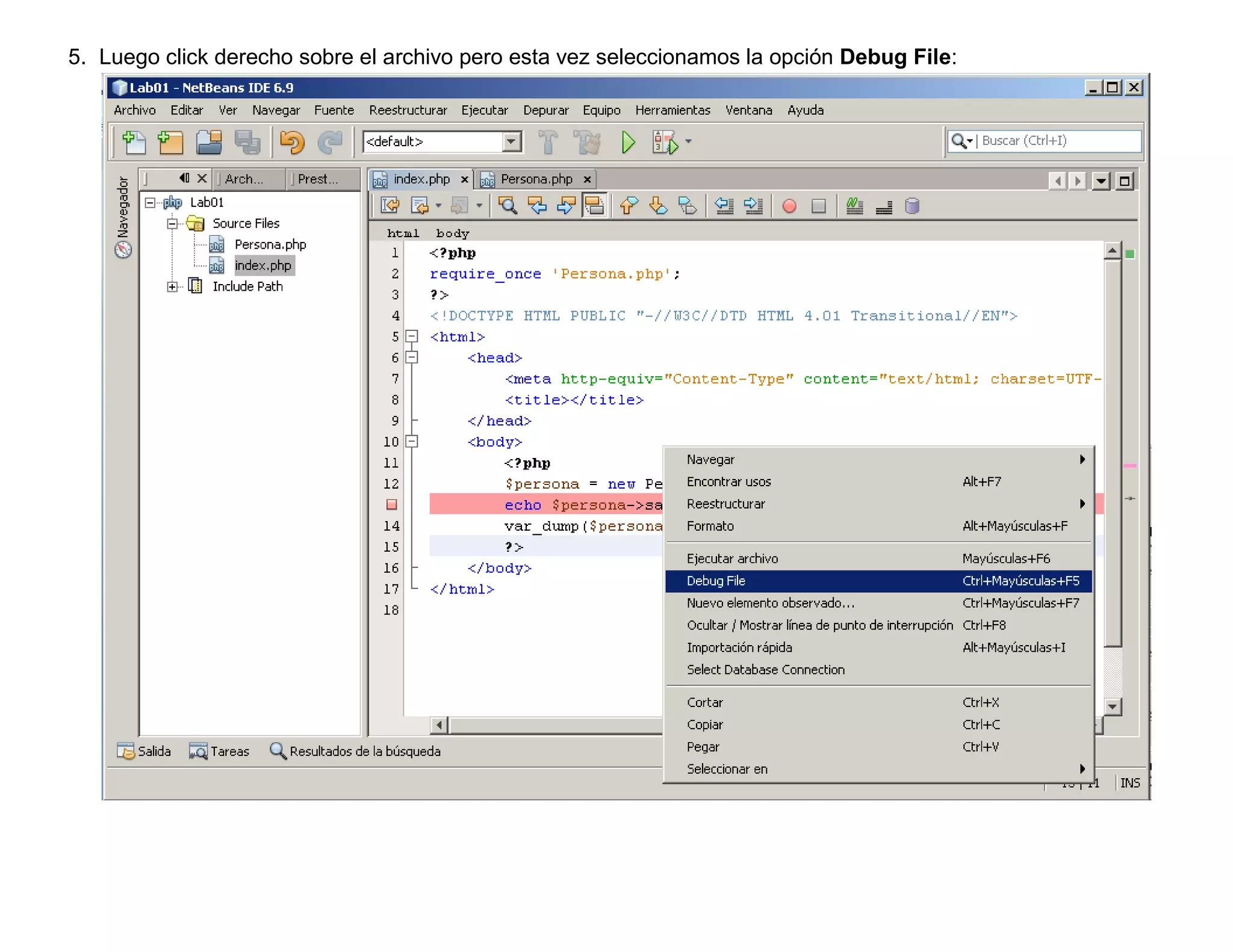Toggle the breakpoint marker on line 13
1233x952 pixels.
point(391,505)
